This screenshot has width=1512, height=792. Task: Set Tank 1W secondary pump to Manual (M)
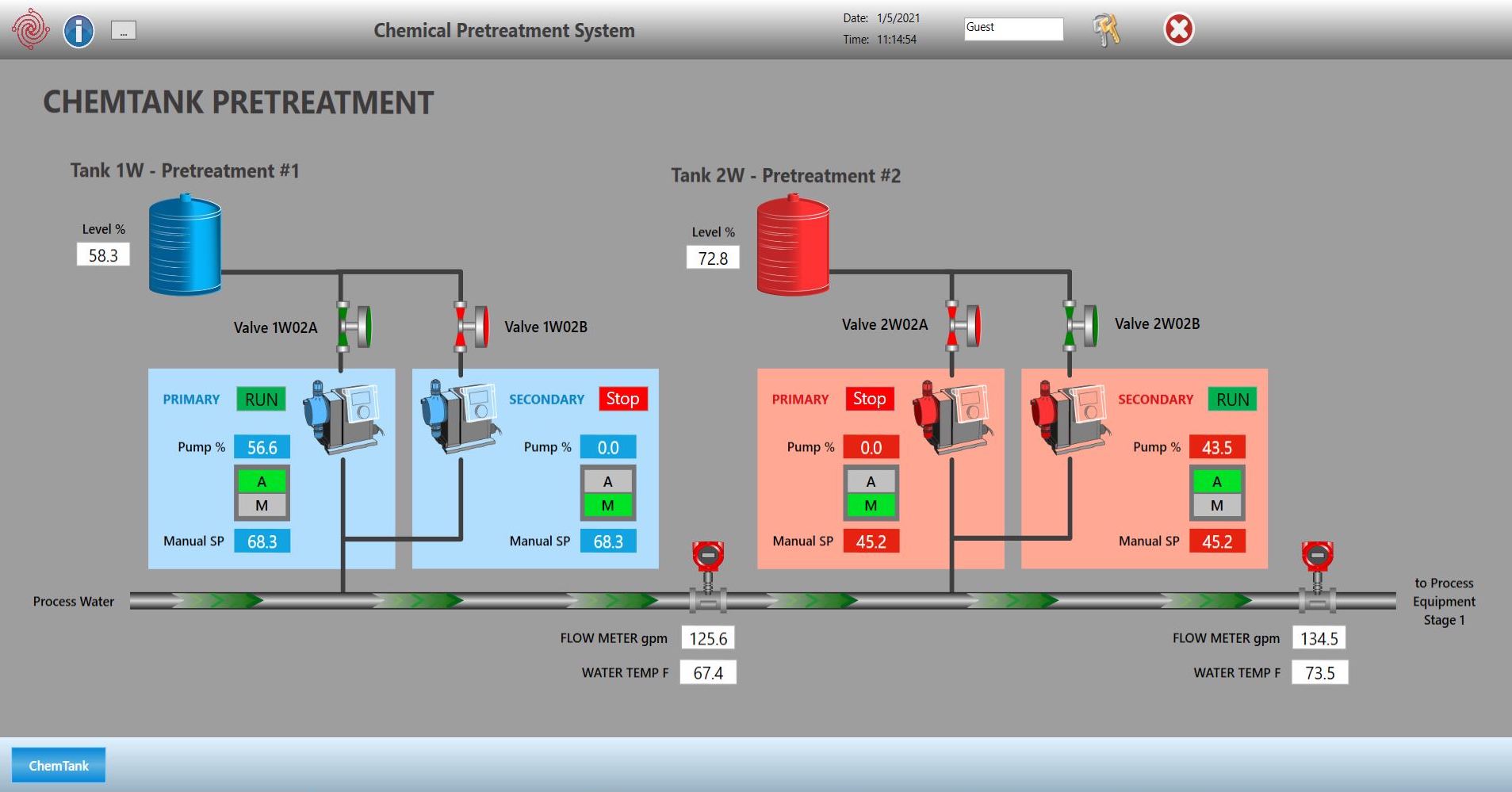pos(607,505)
